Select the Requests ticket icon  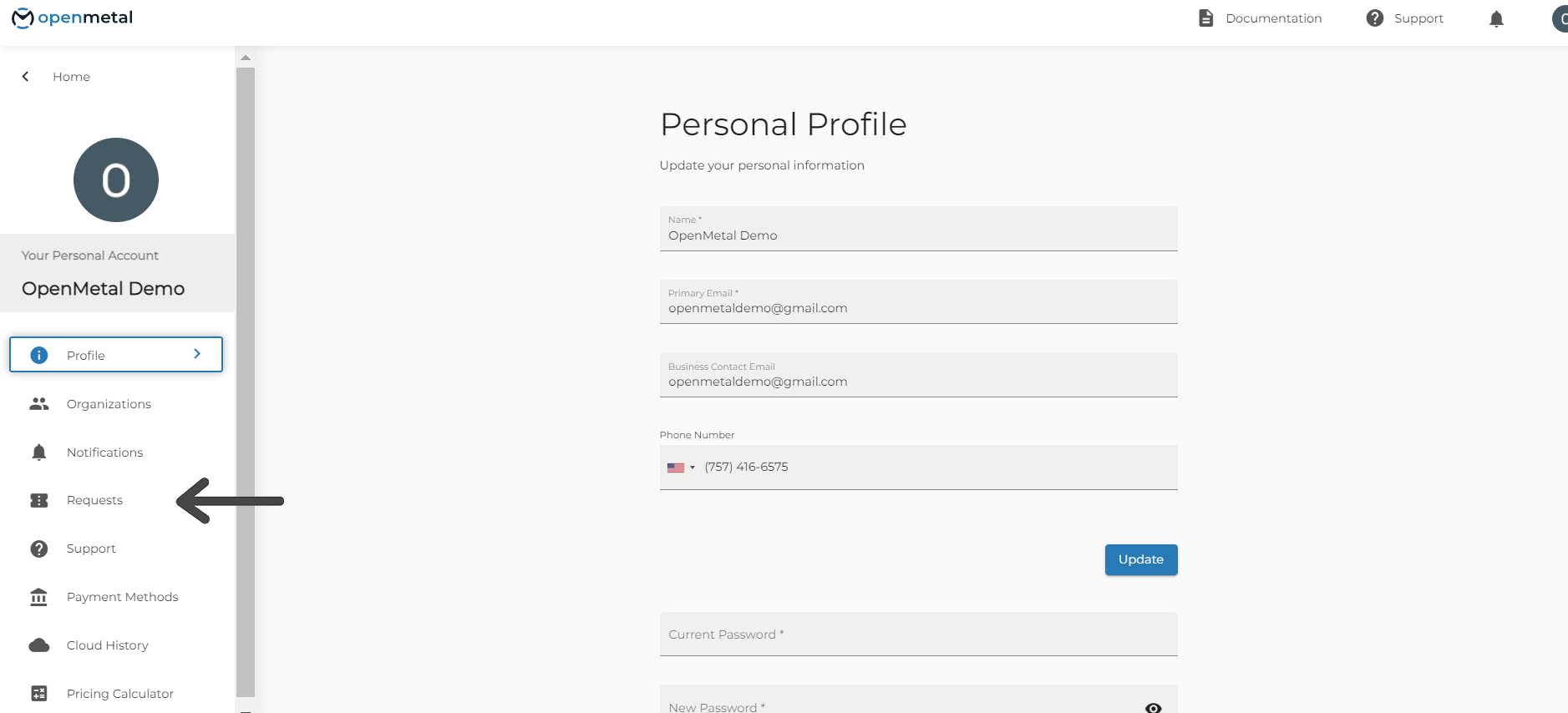pos(38,499)
